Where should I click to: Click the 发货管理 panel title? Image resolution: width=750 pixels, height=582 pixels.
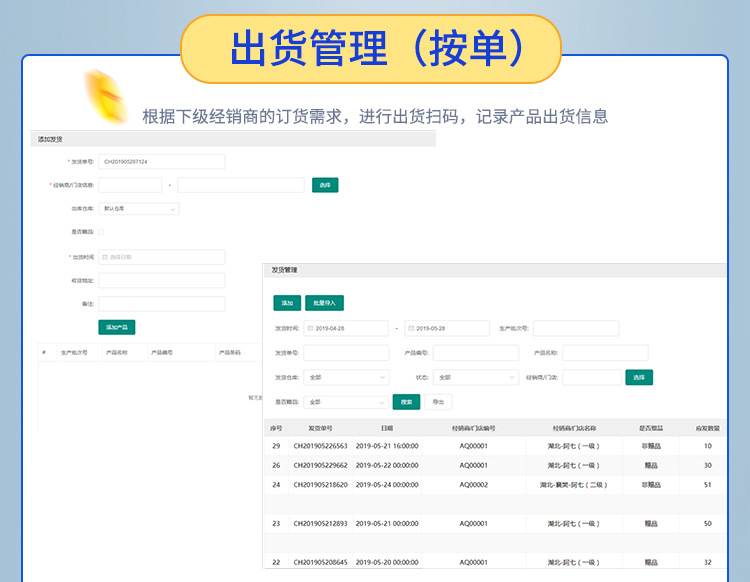tap(284, 270)
